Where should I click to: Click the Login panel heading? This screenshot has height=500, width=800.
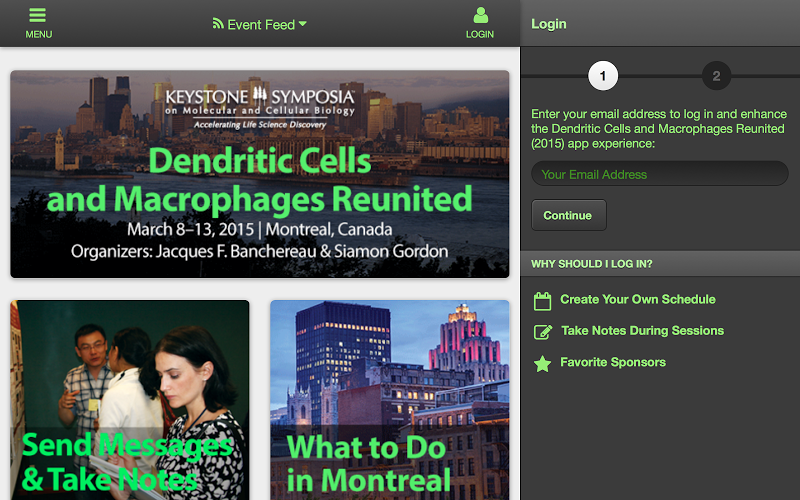pos(549,24)
